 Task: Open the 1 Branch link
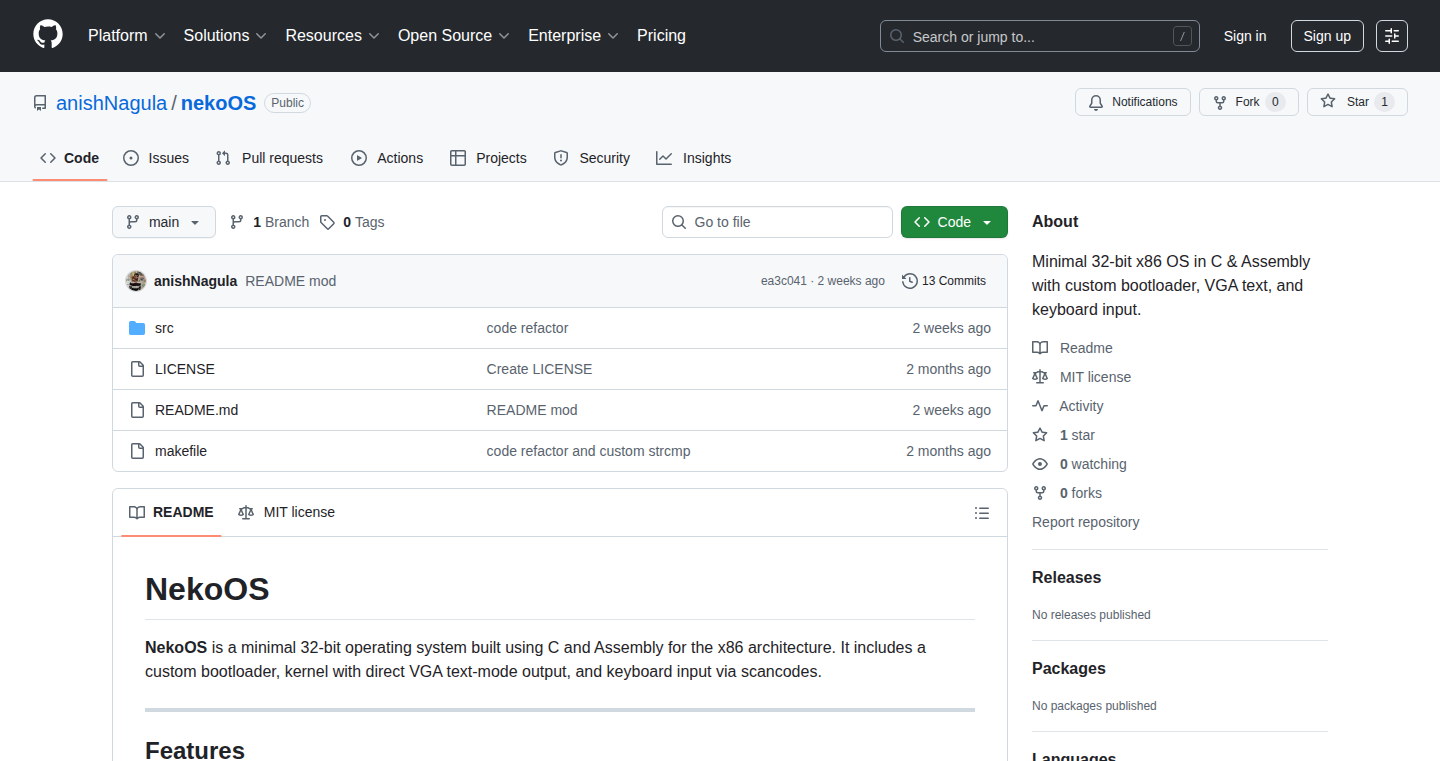click(x=269, y=222)
